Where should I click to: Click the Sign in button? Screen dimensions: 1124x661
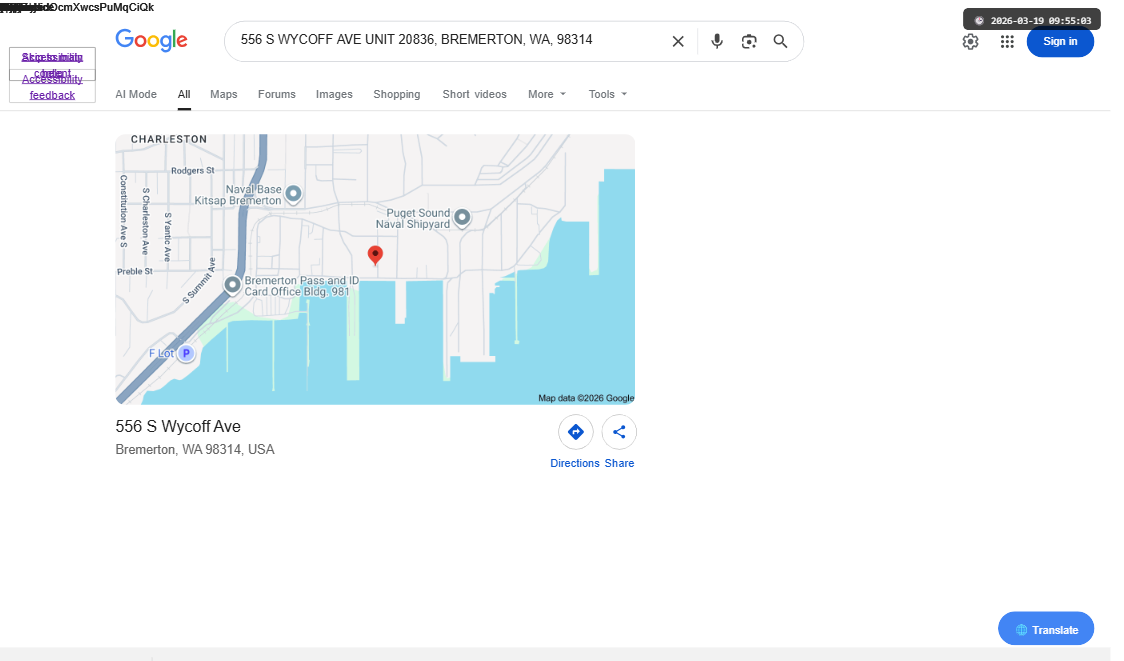[x=1060, y=42]
